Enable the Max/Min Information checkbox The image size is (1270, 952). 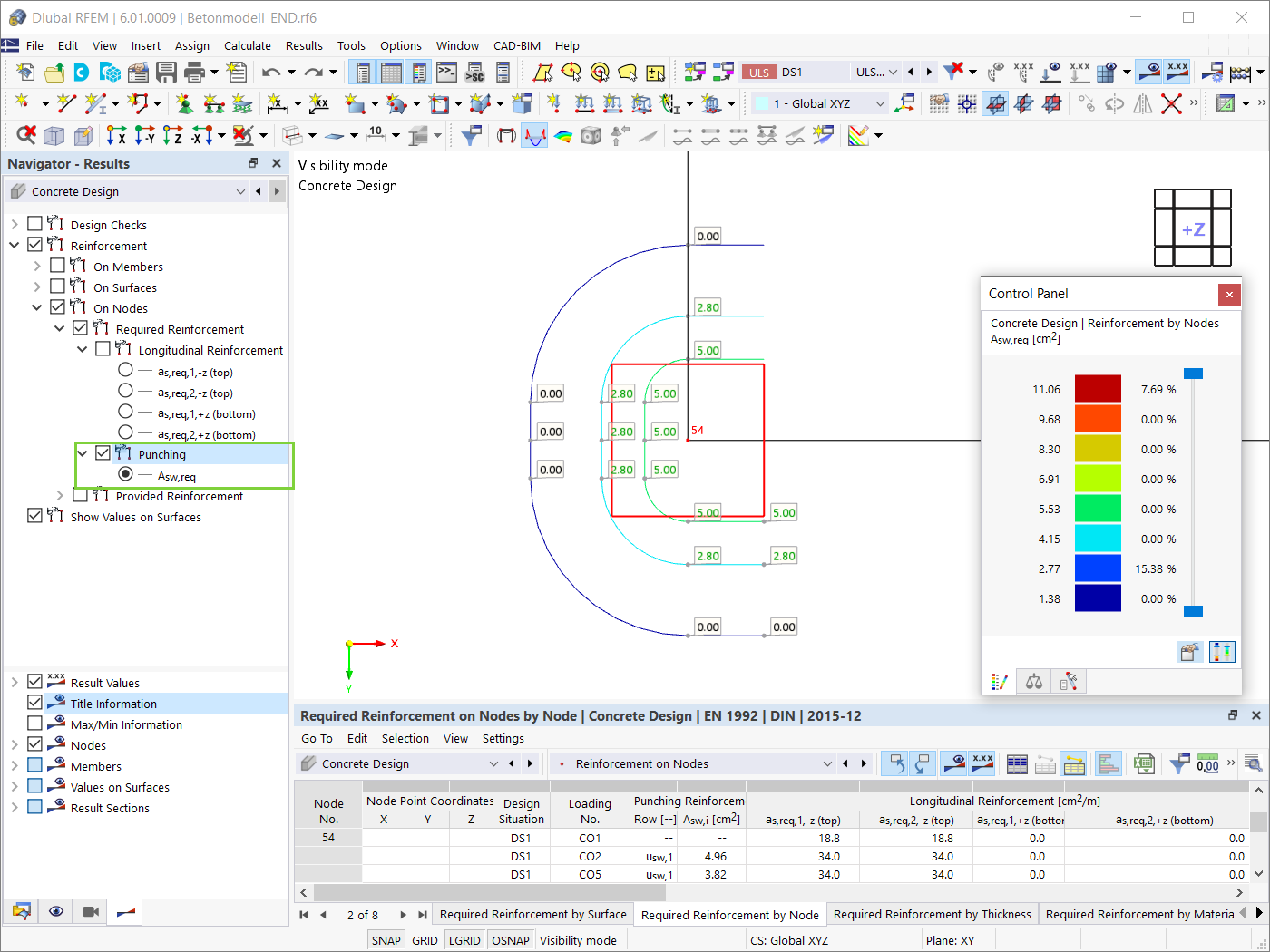click(x=34, y=724)
